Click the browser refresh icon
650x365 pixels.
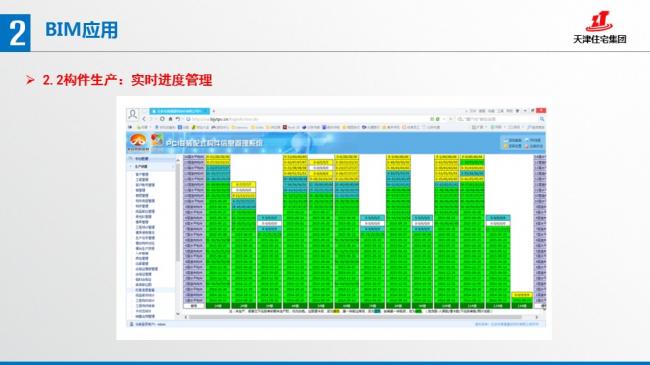(x=162, y=119)
